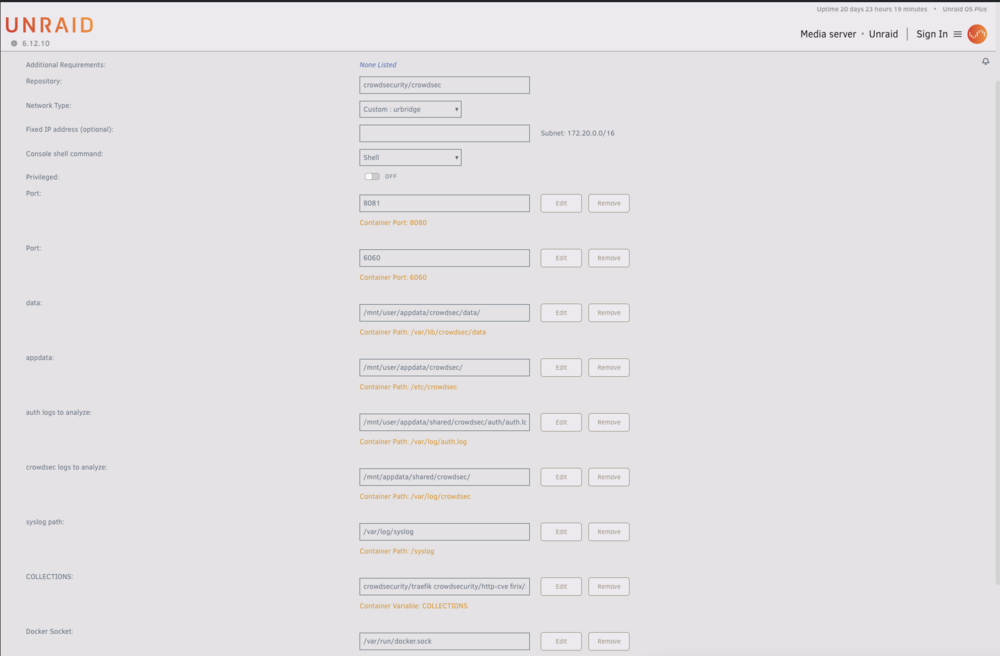Click Container Path /etc/crowdsec text
The height and width of the screenshot is (656, 1000).
408,387
